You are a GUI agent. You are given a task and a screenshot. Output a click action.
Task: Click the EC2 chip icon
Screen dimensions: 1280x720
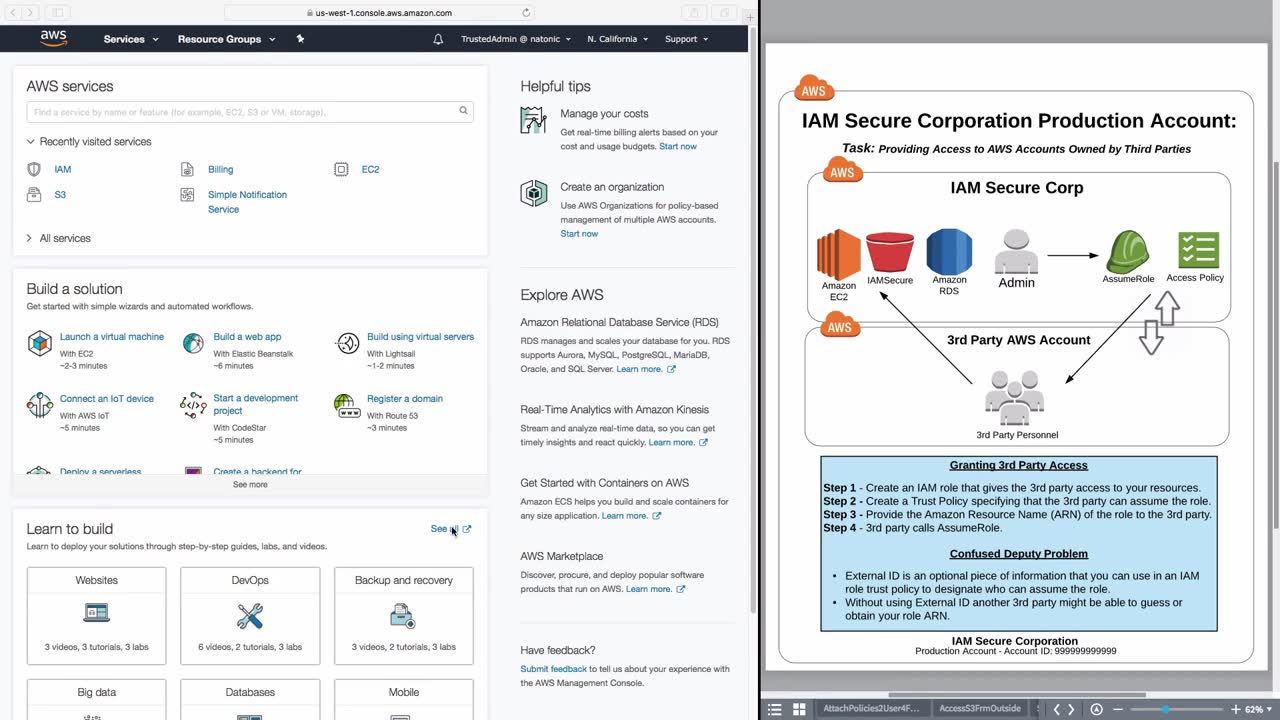click(x=341, y=169)
